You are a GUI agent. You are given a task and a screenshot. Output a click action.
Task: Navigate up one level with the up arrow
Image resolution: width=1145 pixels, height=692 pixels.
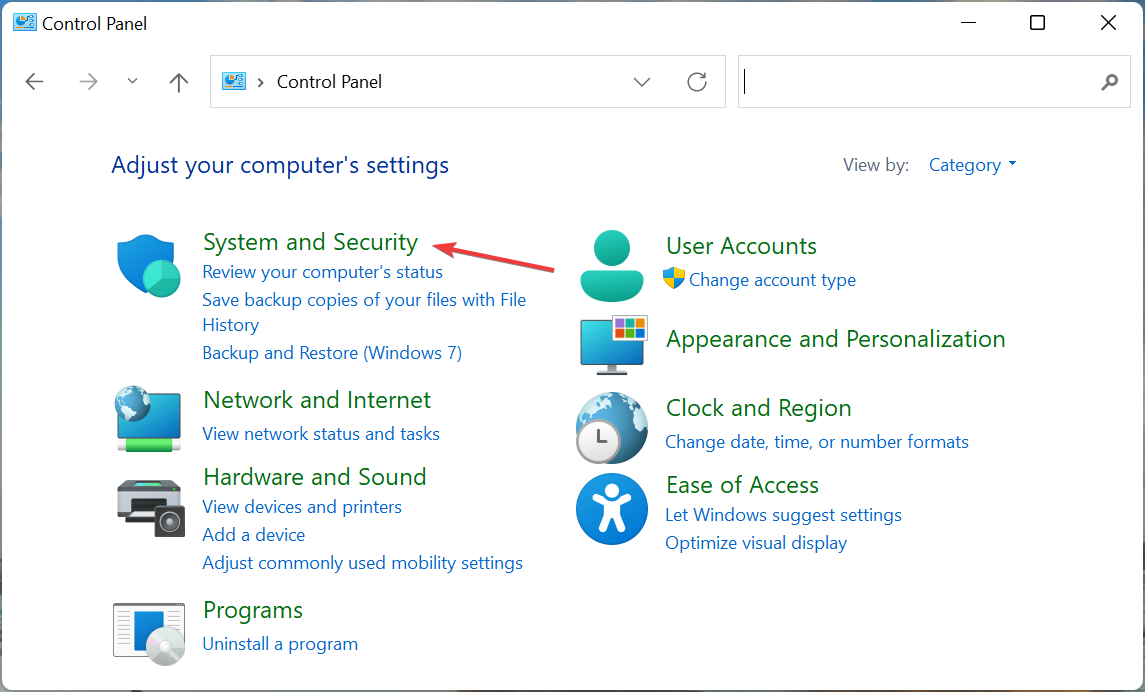point(178,82)
